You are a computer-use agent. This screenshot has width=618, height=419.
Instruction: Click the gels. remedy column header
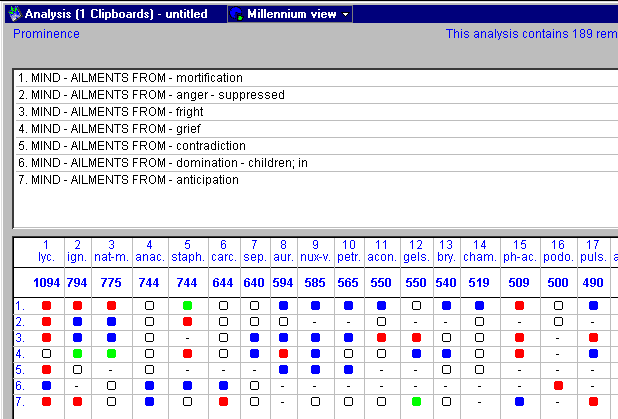[x=416, y=251]
